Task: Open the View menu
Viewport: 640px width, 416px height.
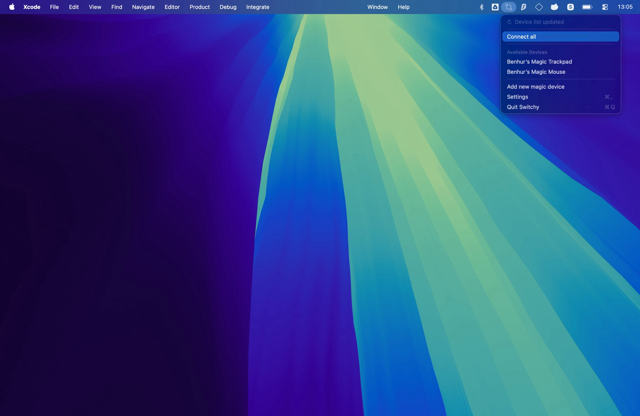Action: point(95,7)
